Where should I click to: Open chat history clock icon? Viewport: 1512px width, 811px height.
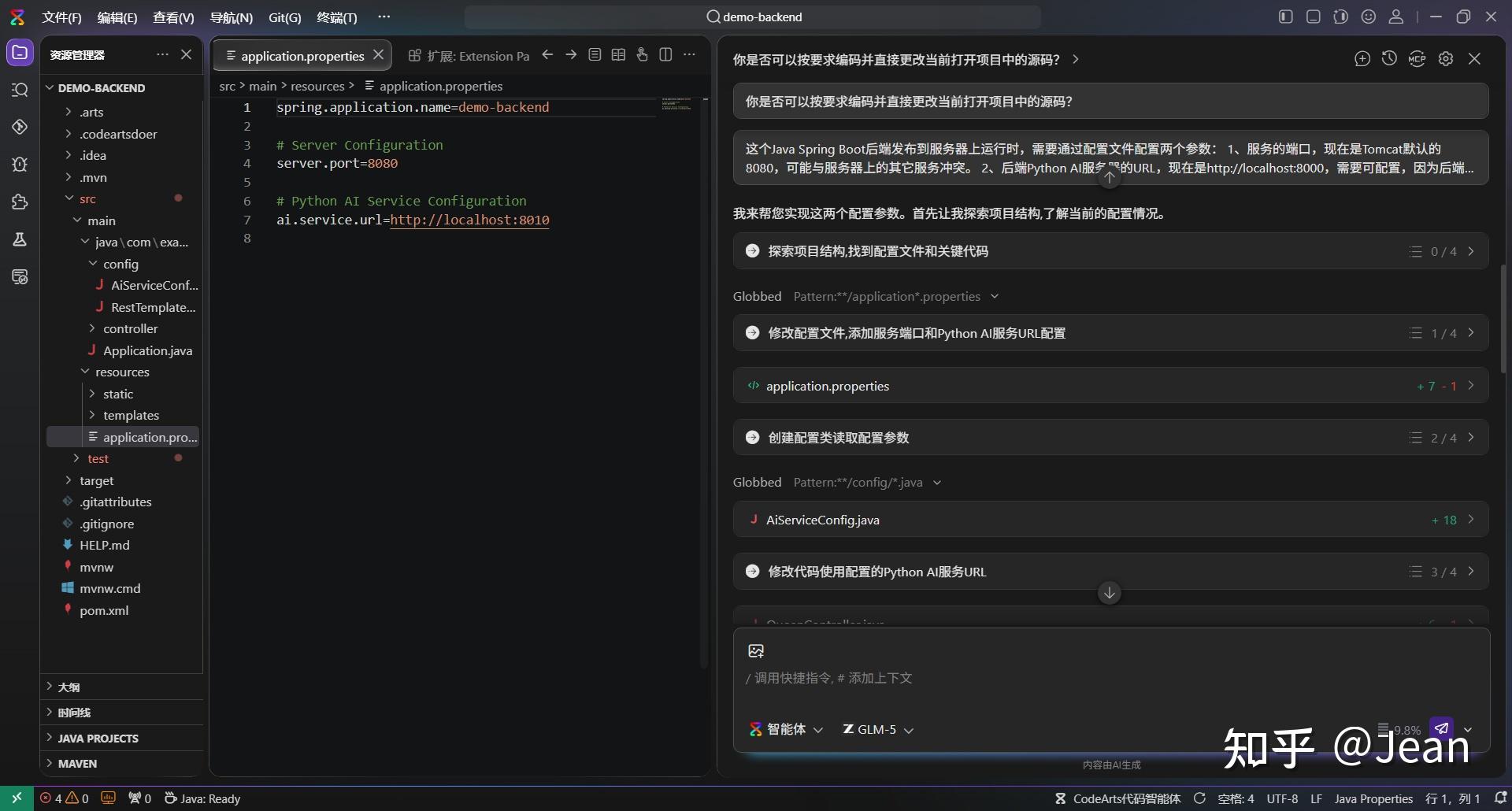click(x=1389, y=59)
